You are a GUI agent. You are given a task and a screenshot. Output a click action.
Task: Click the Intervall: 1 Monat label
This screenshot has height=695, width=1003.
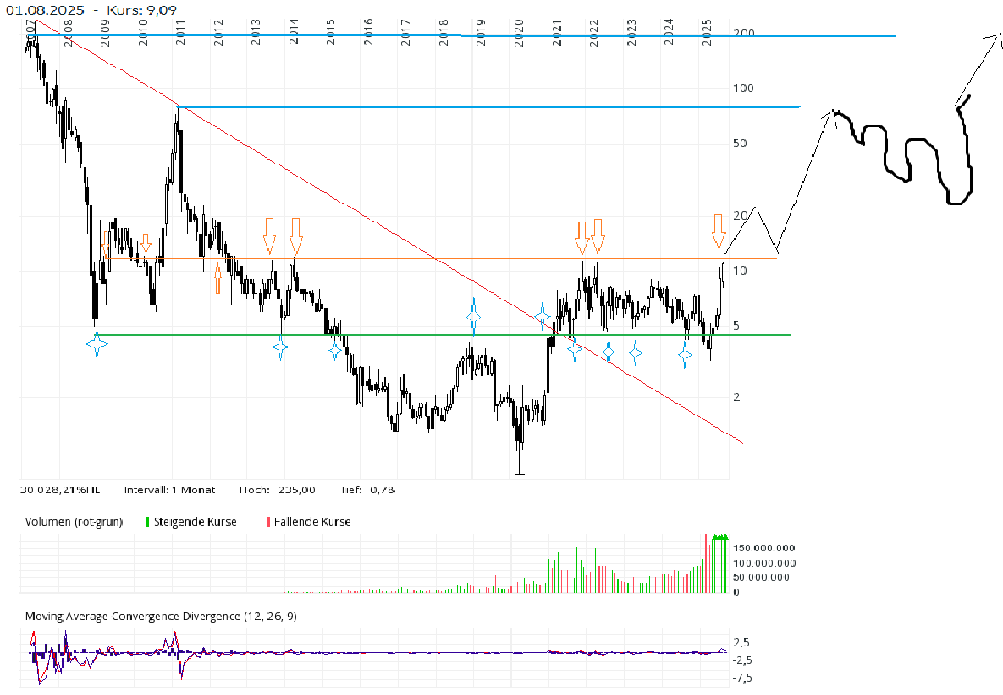170,490
